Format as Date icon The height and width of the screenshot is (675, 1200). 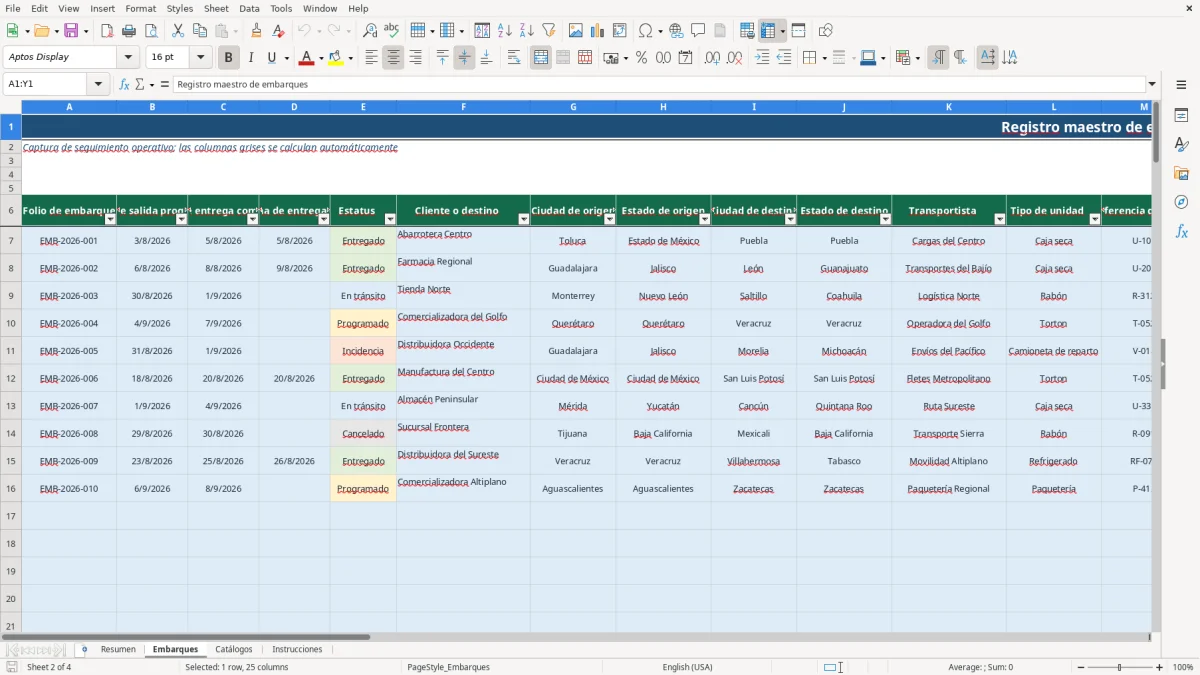coord(686,58)
